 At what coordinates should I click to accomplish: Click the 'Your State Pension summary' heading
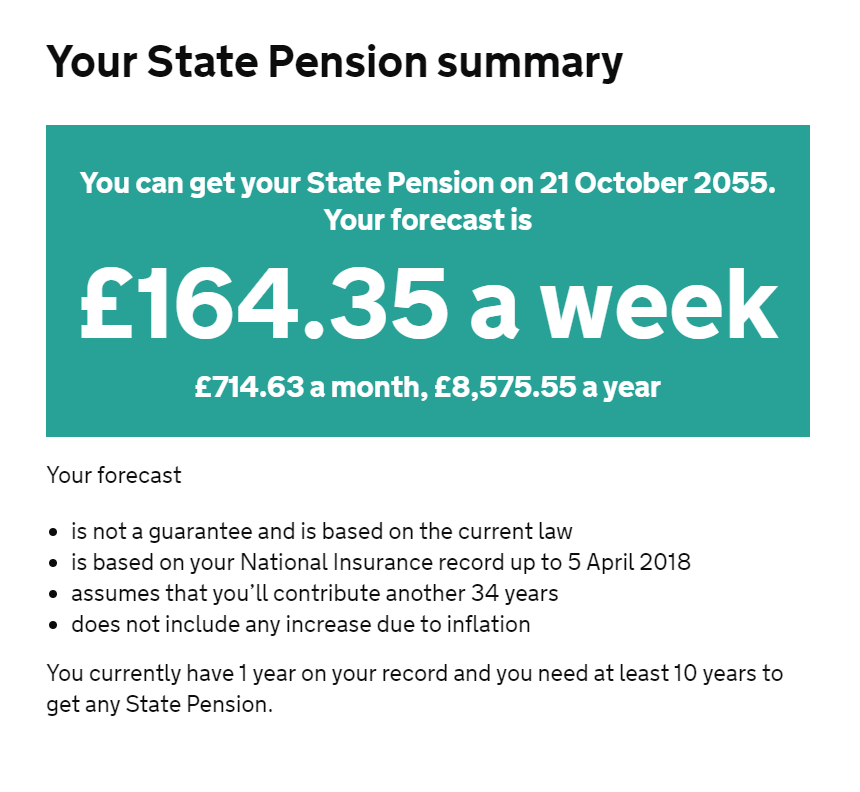[334, 62]
